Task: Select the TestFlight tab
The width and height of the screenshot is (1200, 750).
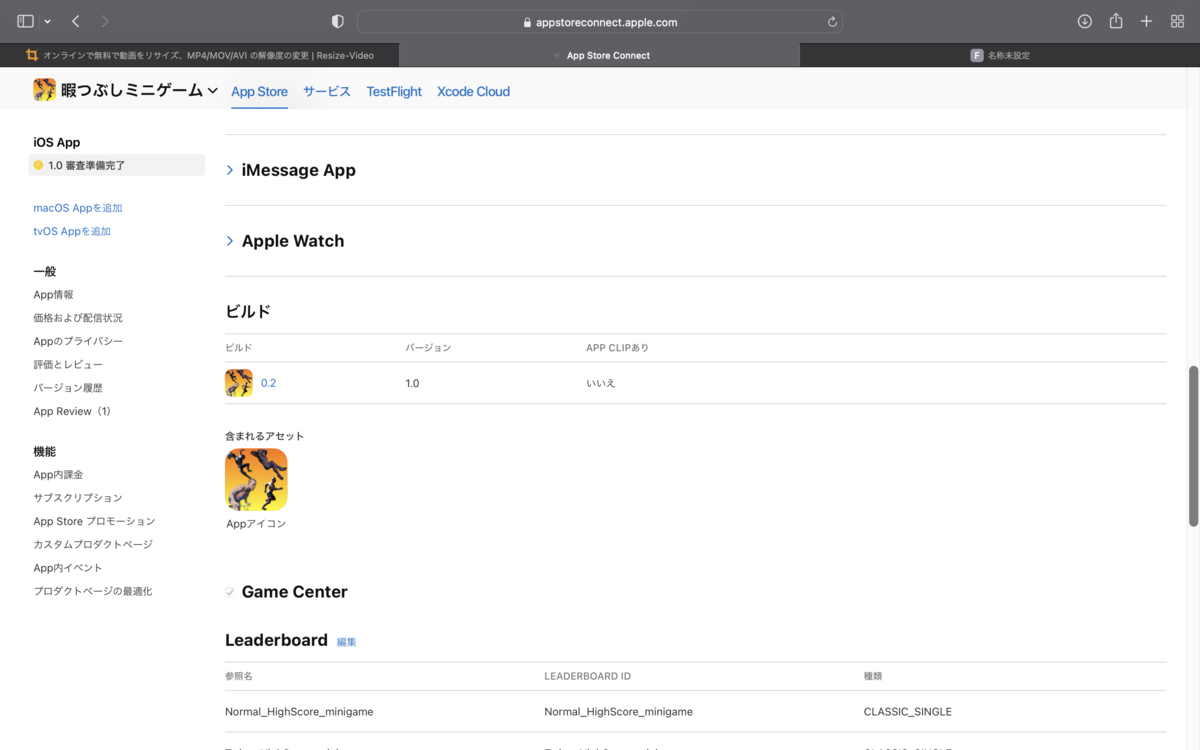Action: click(x=394, y=91)
